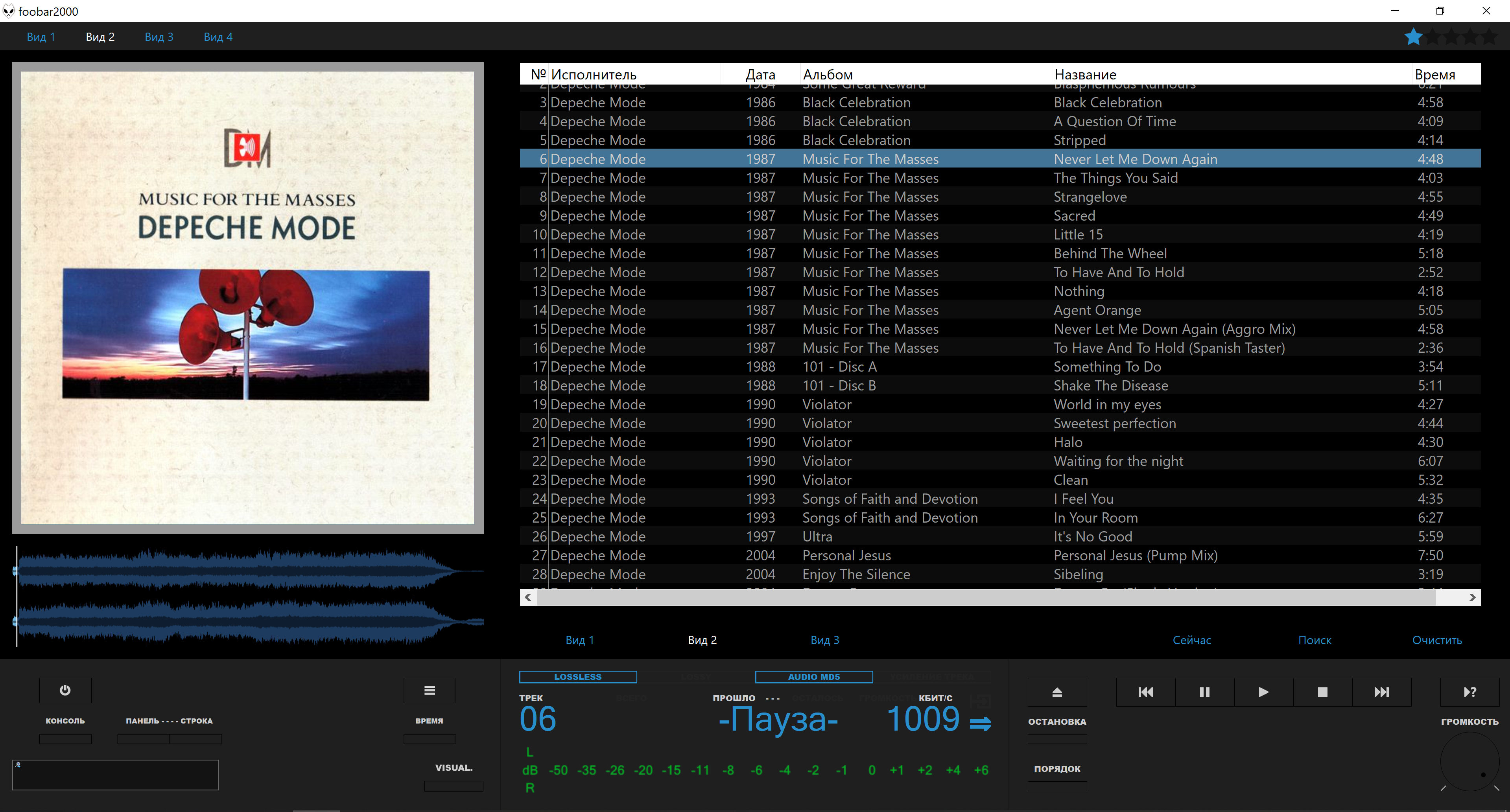
Task: Select the track 'Shake The Disease'
Action: point(1000,385)
